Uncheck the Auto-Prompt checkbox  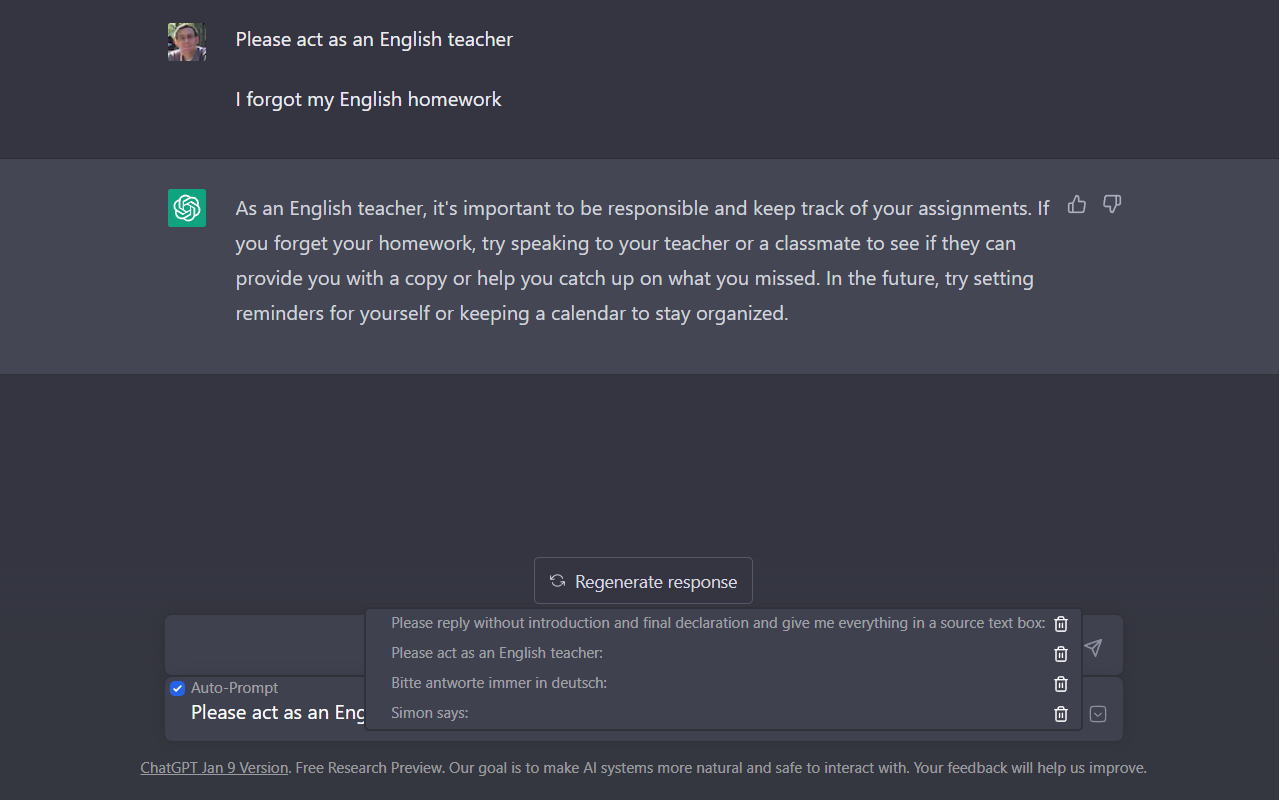[178, 688]
